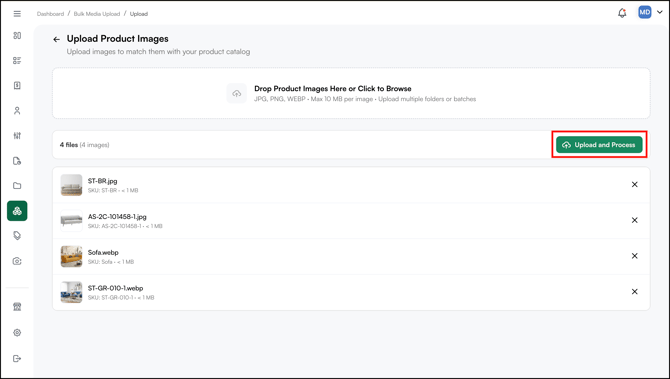Open the AS-2C-101458-1.jpg thumbnail
Image resolution: width=670 pixels, height=379 pixels.
(71, 220)
